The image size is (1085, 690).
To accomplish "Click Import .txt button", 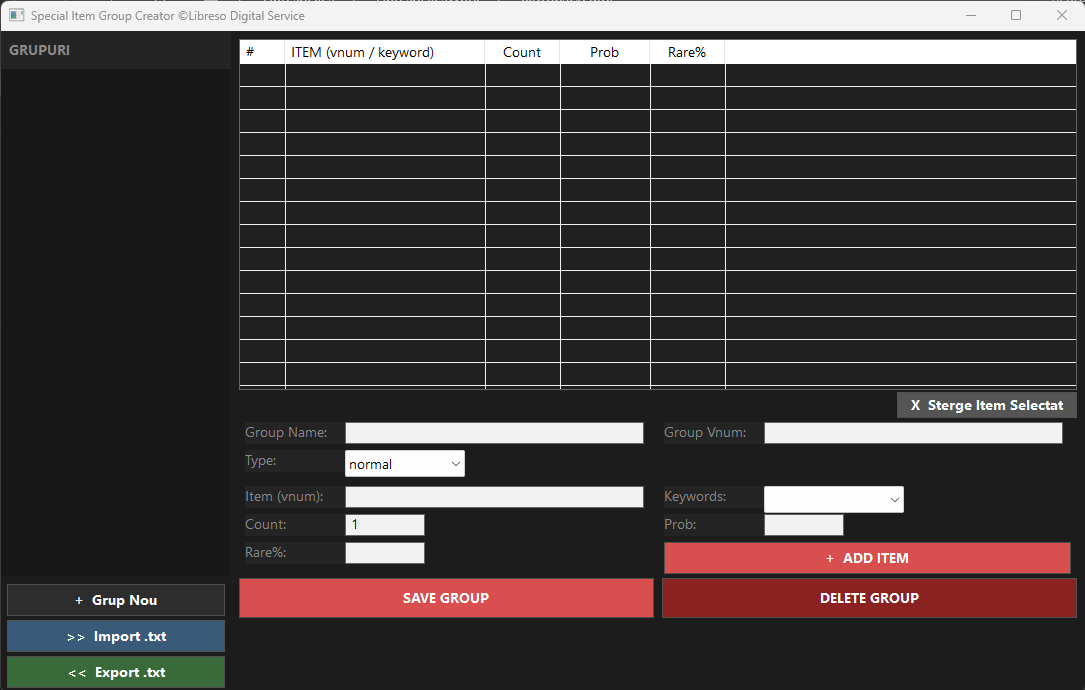I will click(116, 636).
